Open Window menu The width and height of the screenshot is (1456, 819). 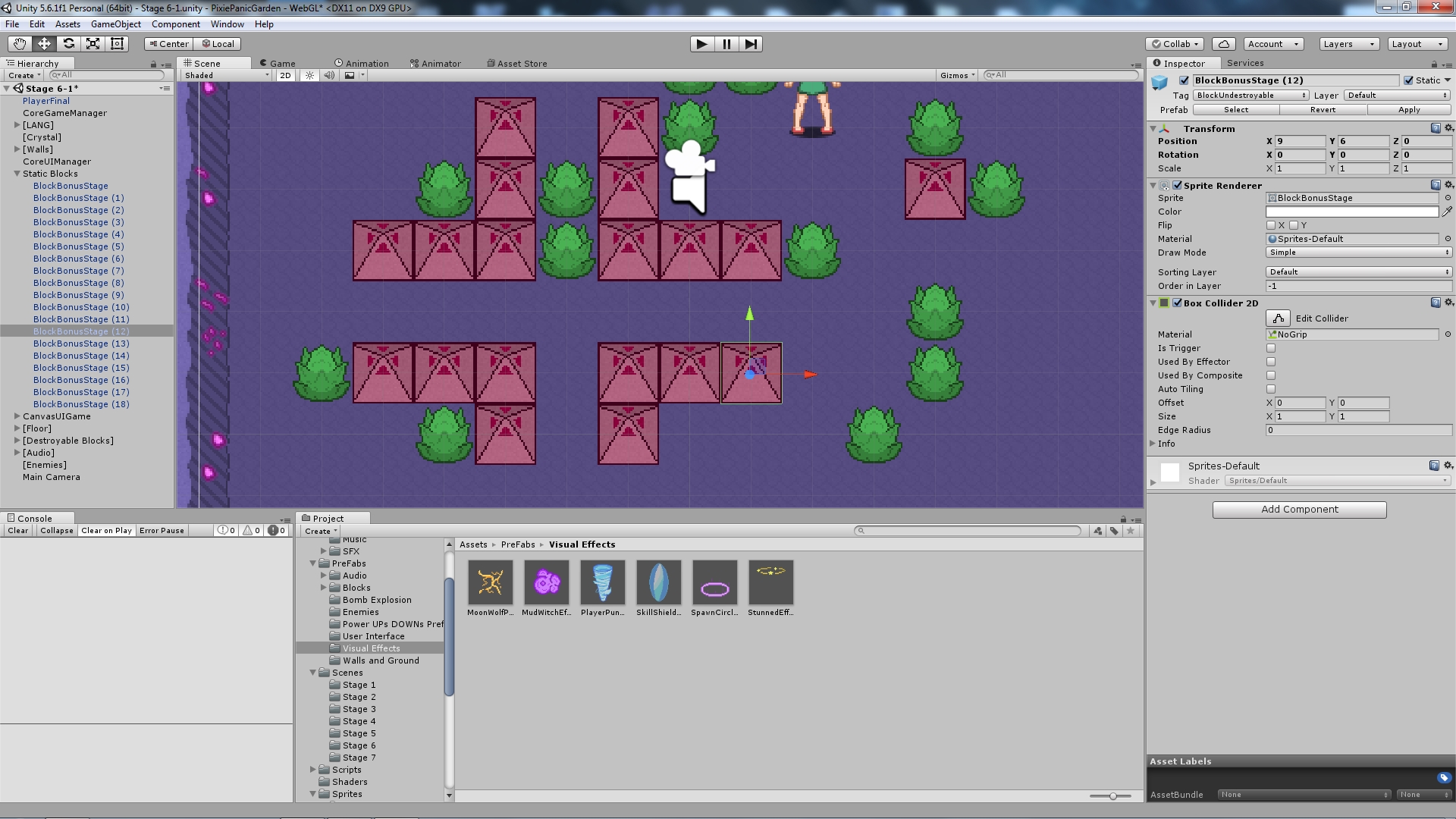click(227, 24)
